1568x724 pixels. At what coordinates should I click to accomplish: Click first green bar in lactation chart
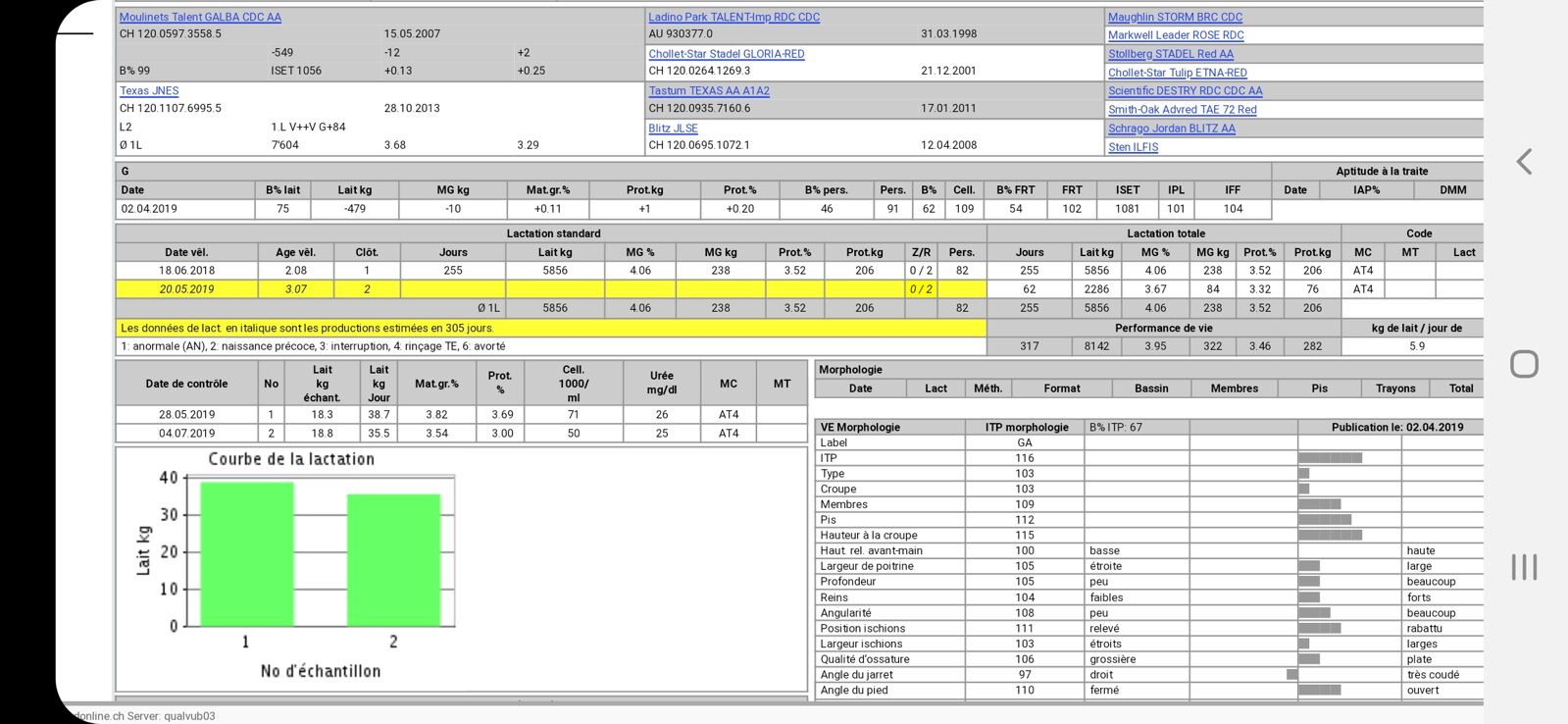247,554
